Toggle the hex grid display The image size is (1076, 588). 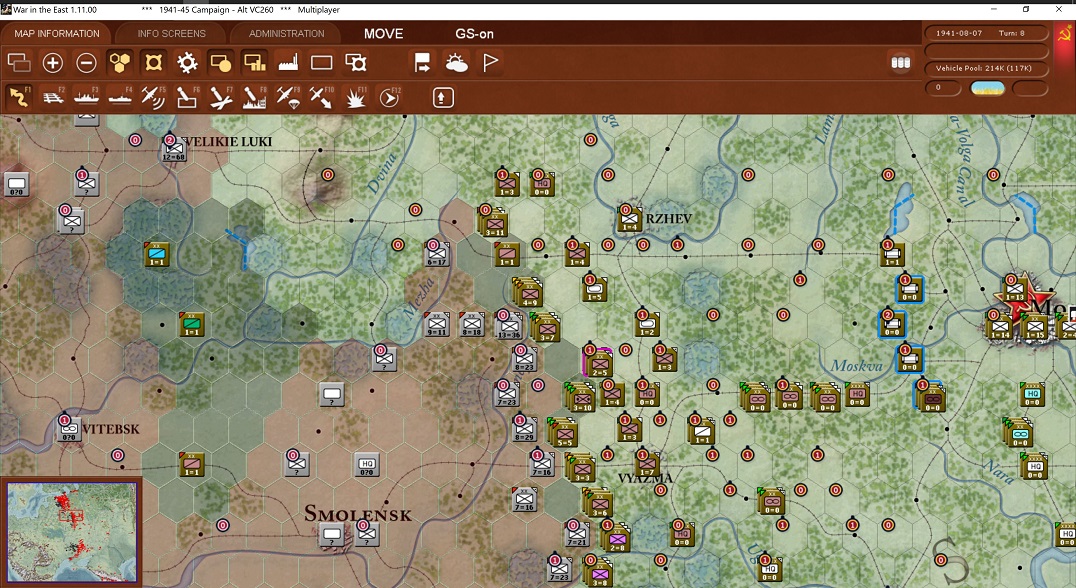click(x=119, y=63)
